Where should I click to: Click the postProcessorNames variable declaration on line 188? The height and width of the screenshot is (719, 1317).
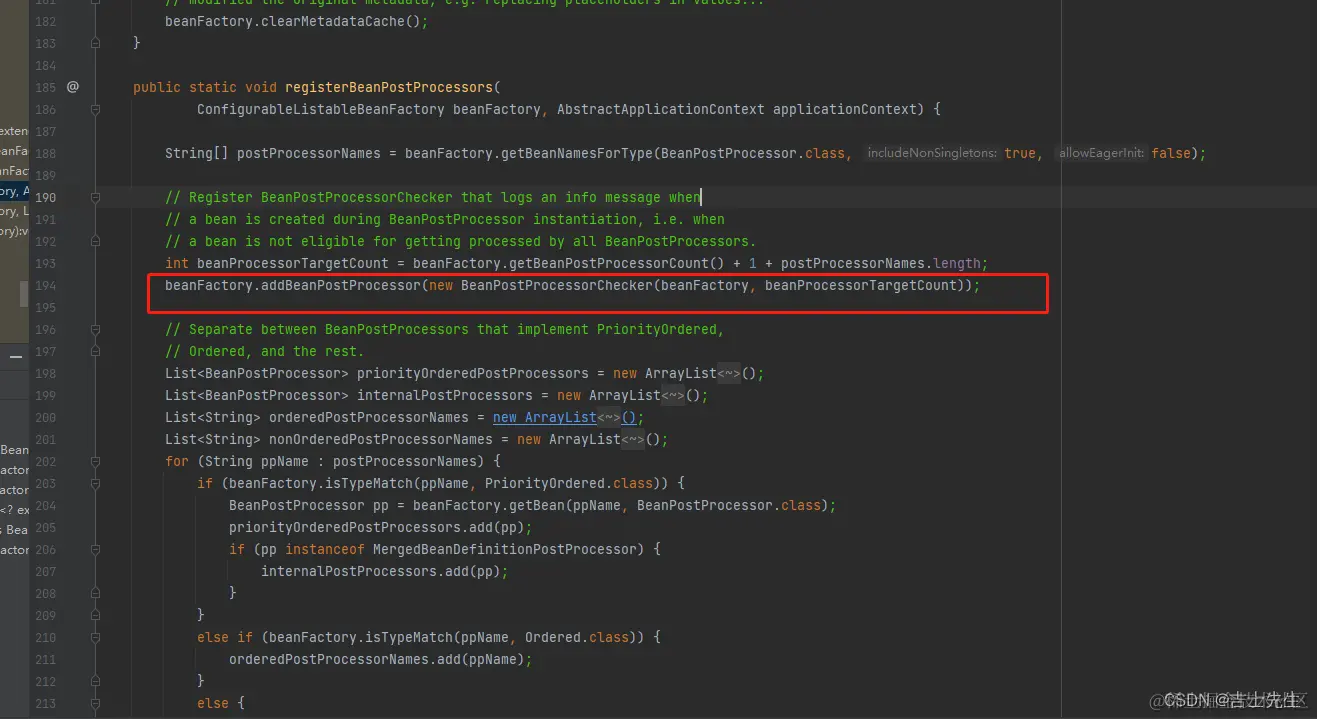point(309,153)
